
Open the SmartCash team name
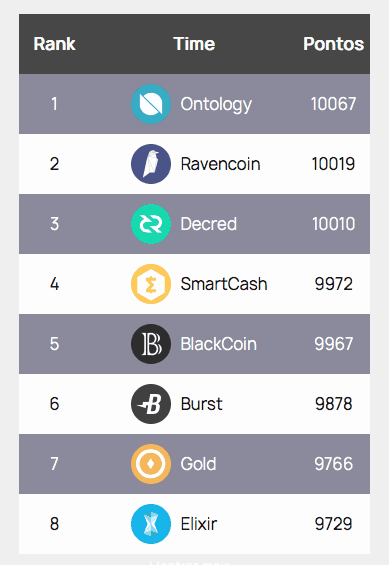[x=224, y=284]
